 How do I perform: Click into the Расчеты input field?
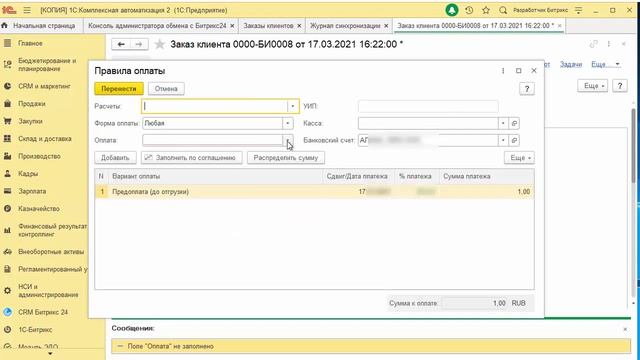[215, 106]
